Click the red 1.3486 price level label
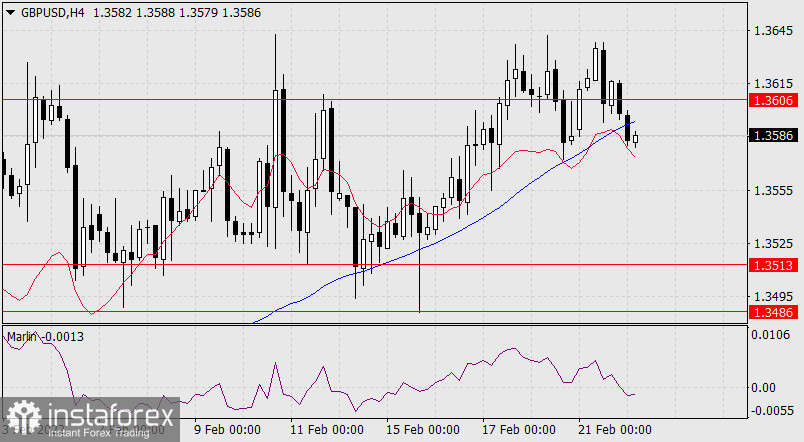 (774, 312)
